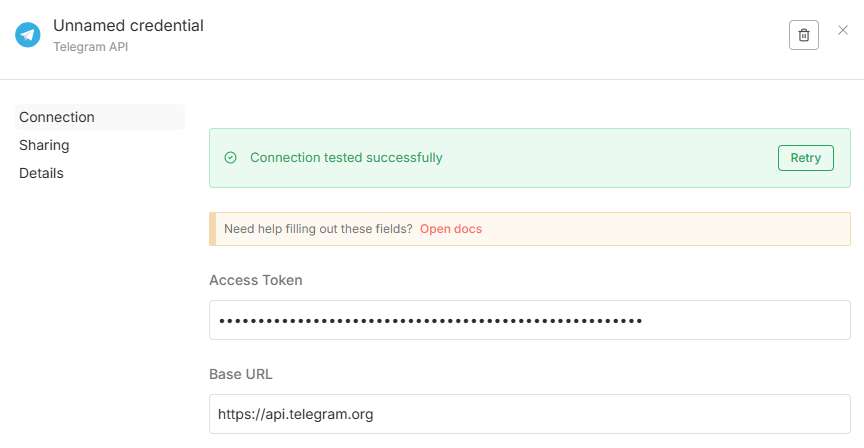Click the green success checkmark icon
Viewport: 864px width, 448px height.
(x=231, y=158)
